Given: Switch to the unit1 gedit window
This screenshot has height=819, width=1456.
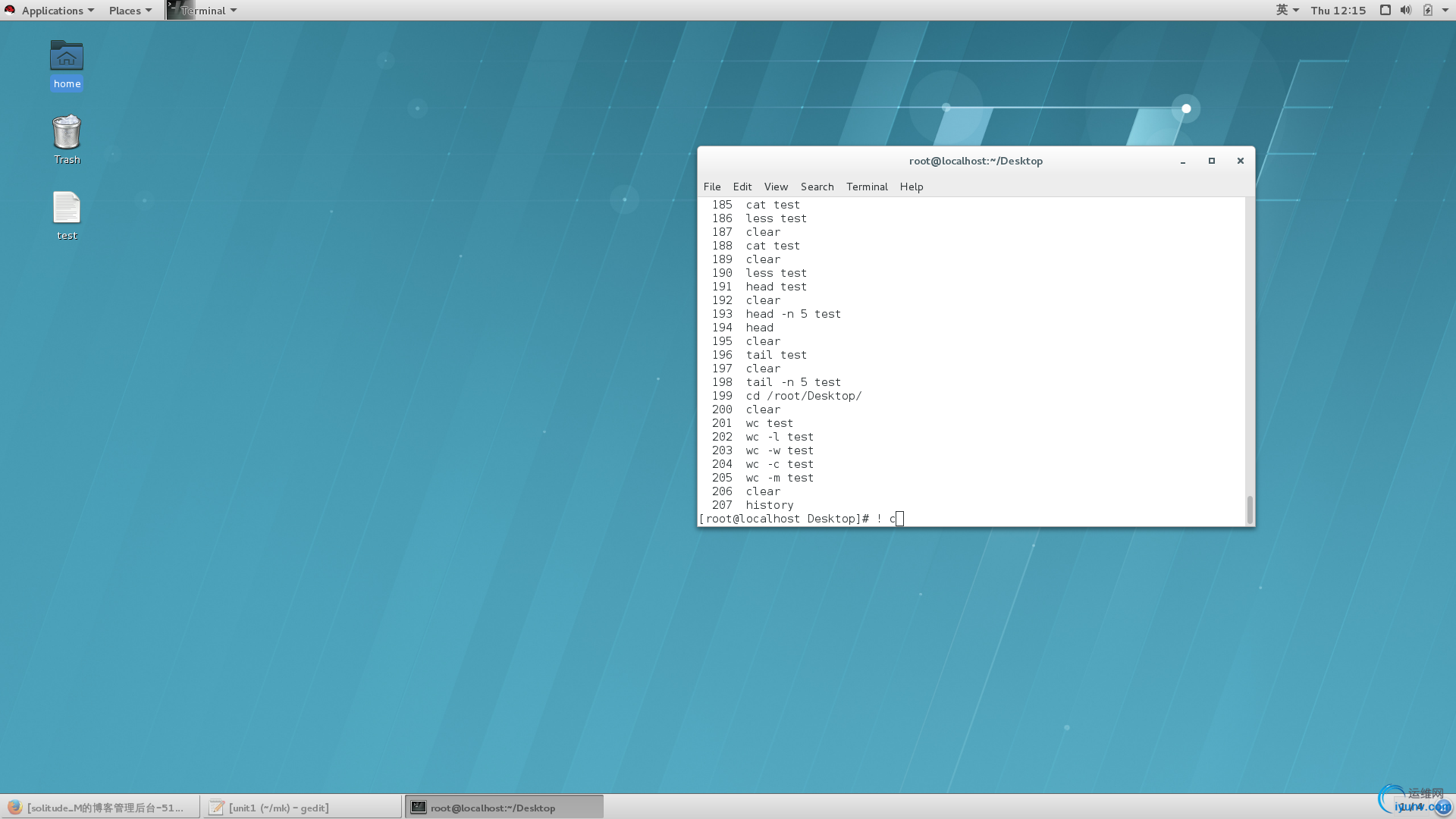Looking at the screenshot, I should click(x=302, y=808).
